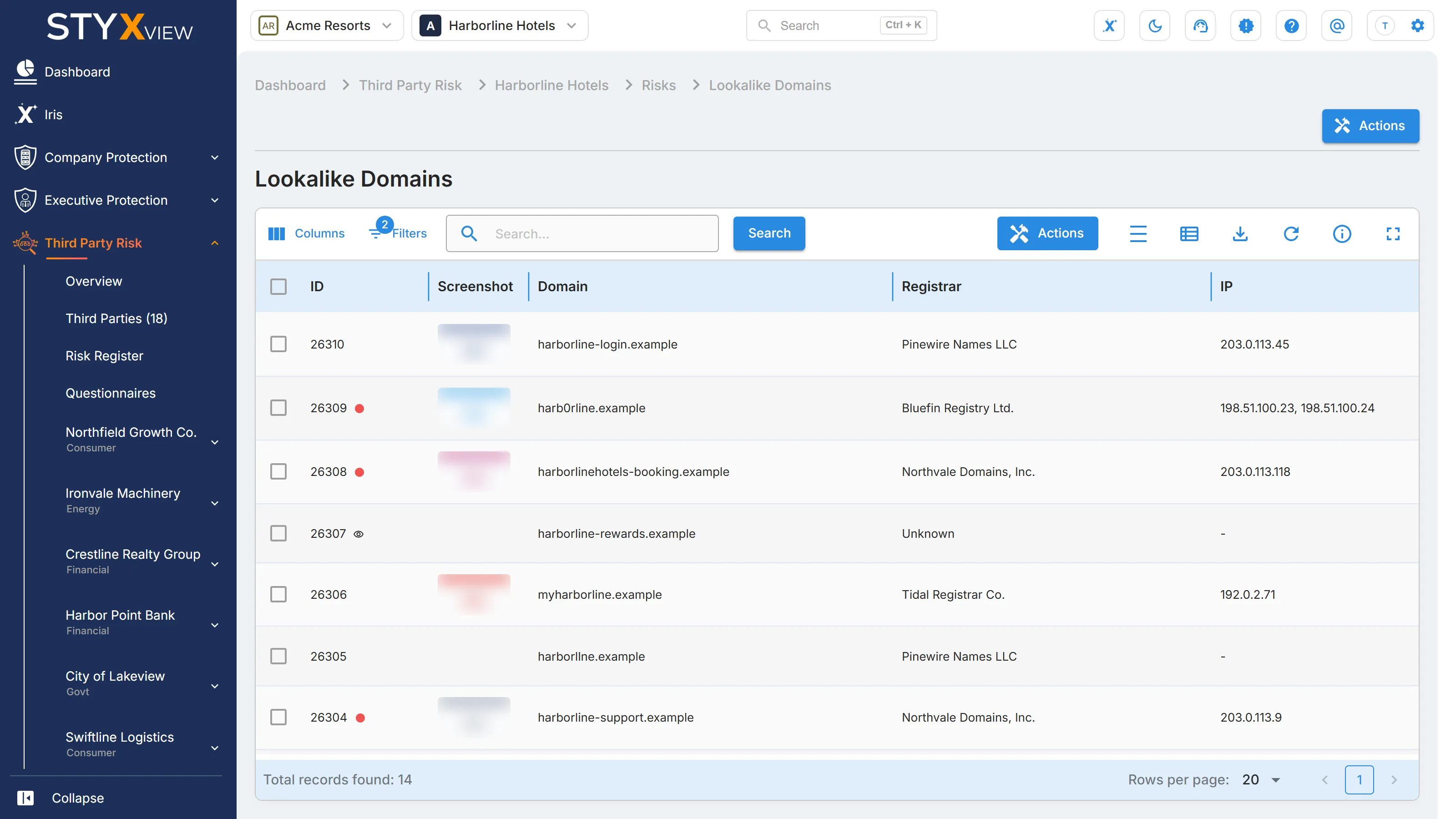The width and height of the screenshot is (1456, 819).
Task: Open the table toolbar Actions button
Action: coord(1047,233)
